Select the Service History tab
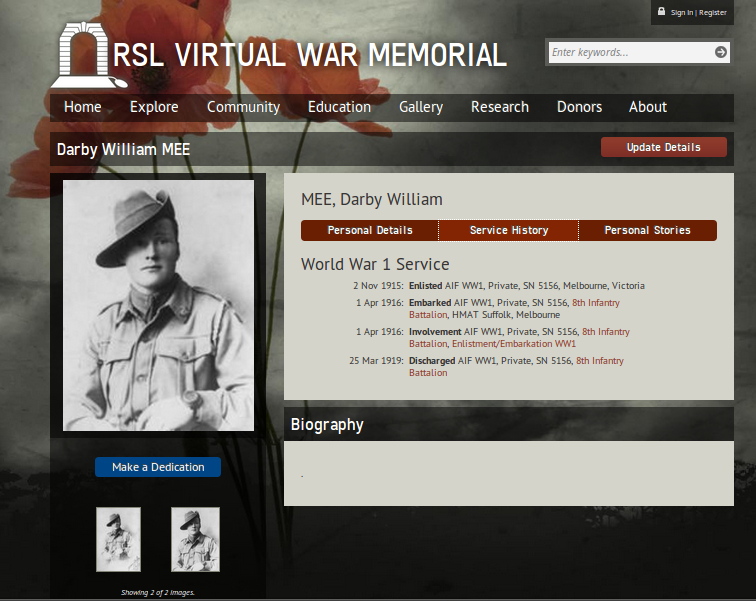This screenshot has width=756, height=601. tap(509, 230)
